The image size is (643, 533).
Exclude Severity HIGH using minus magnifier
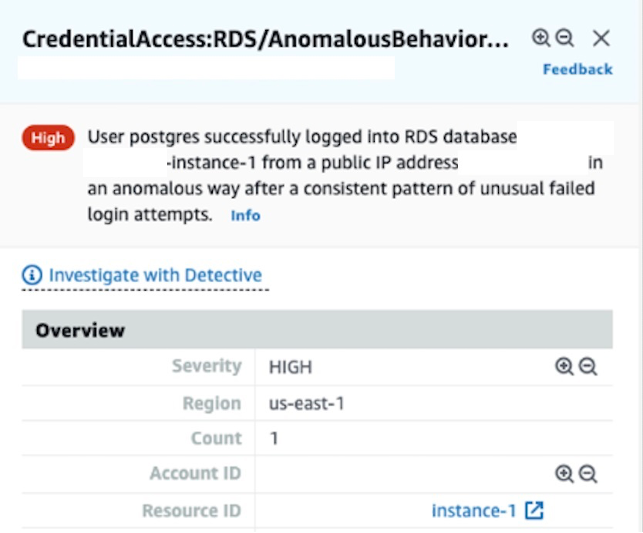(588, 367)
